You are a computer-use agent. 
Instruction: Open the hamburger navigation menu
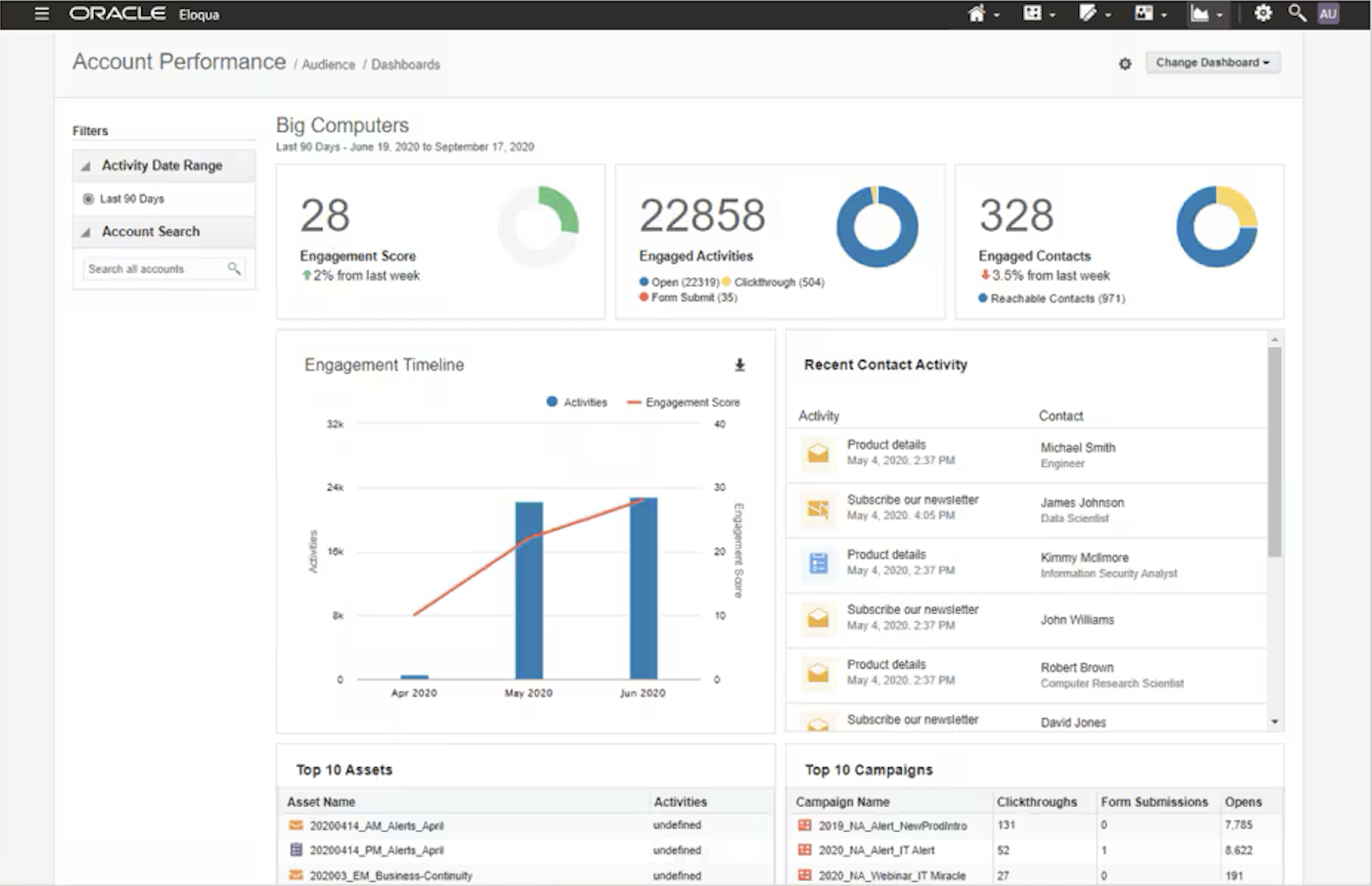click(x=42, y=14)
